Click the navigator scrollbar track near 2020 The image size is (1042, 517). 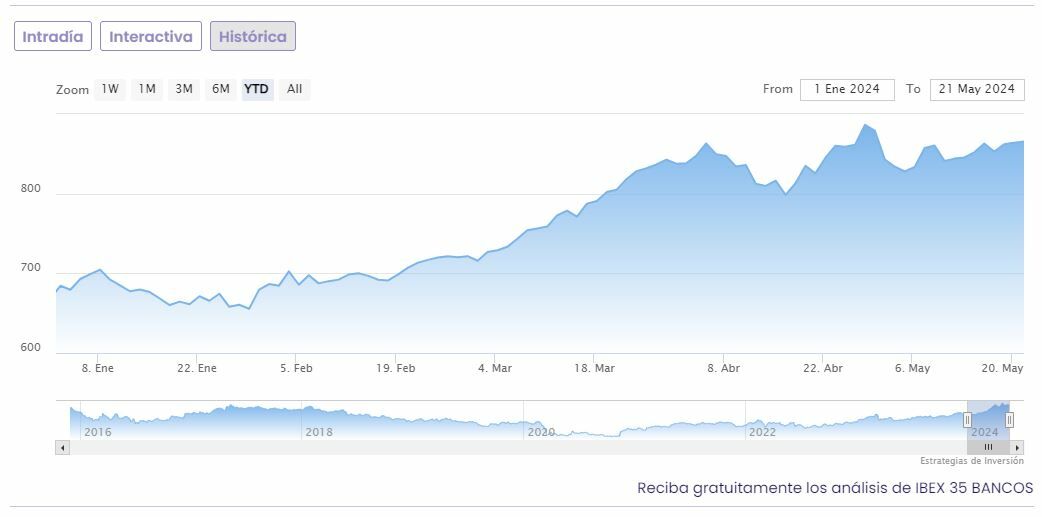coord(540,448)
